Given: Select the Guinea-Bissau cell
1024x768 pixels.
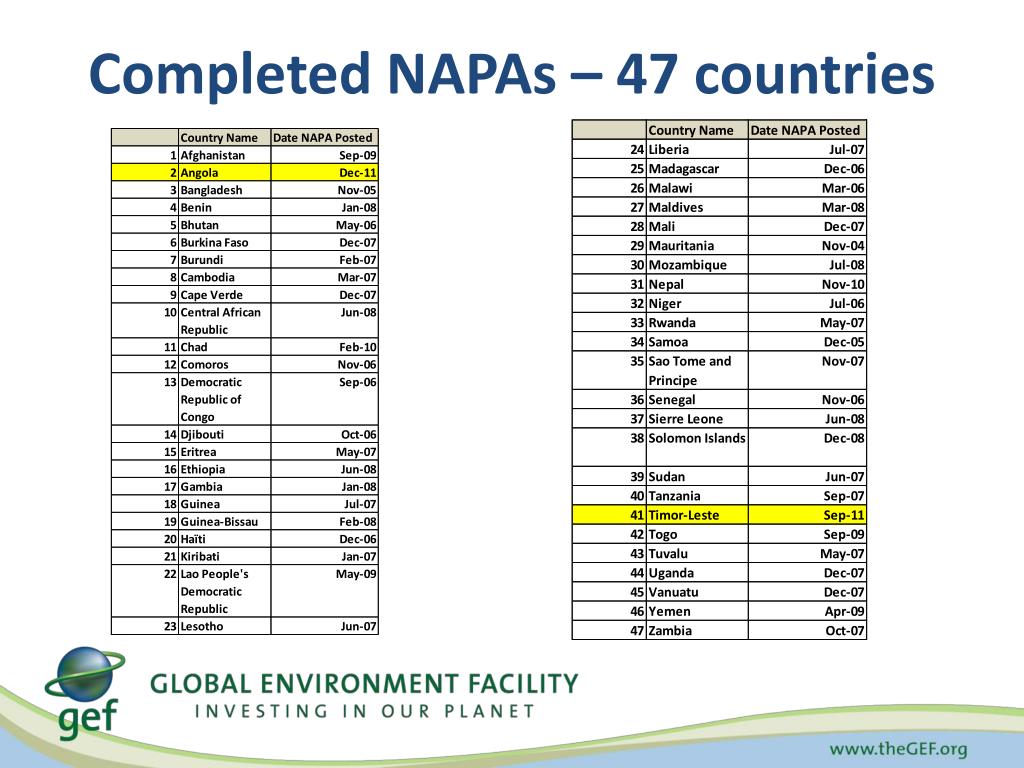Looking at the screenshot, I should click(224, 522).
